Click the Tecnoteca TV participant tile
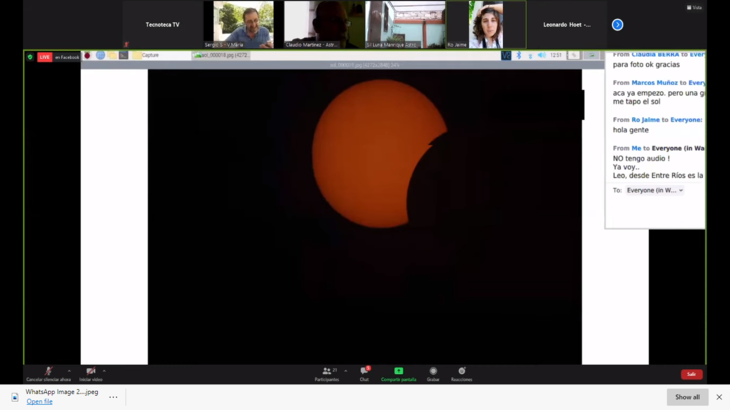 coord(163,25)
